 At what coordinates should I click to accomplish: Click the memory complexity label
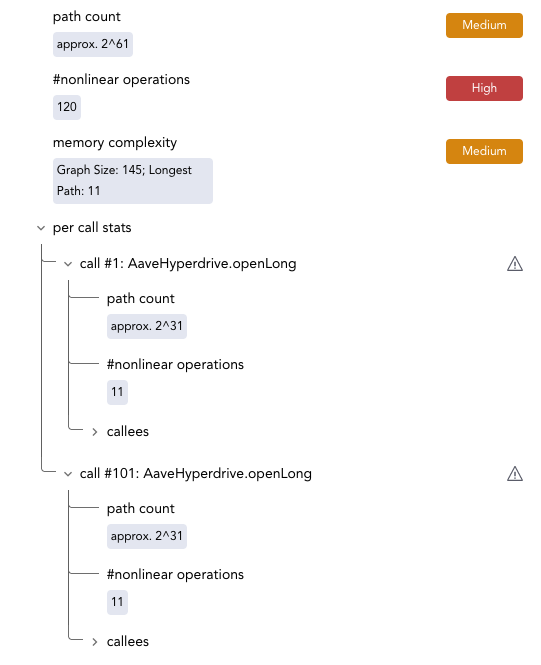pyautogui.click(x=115, y=142)
